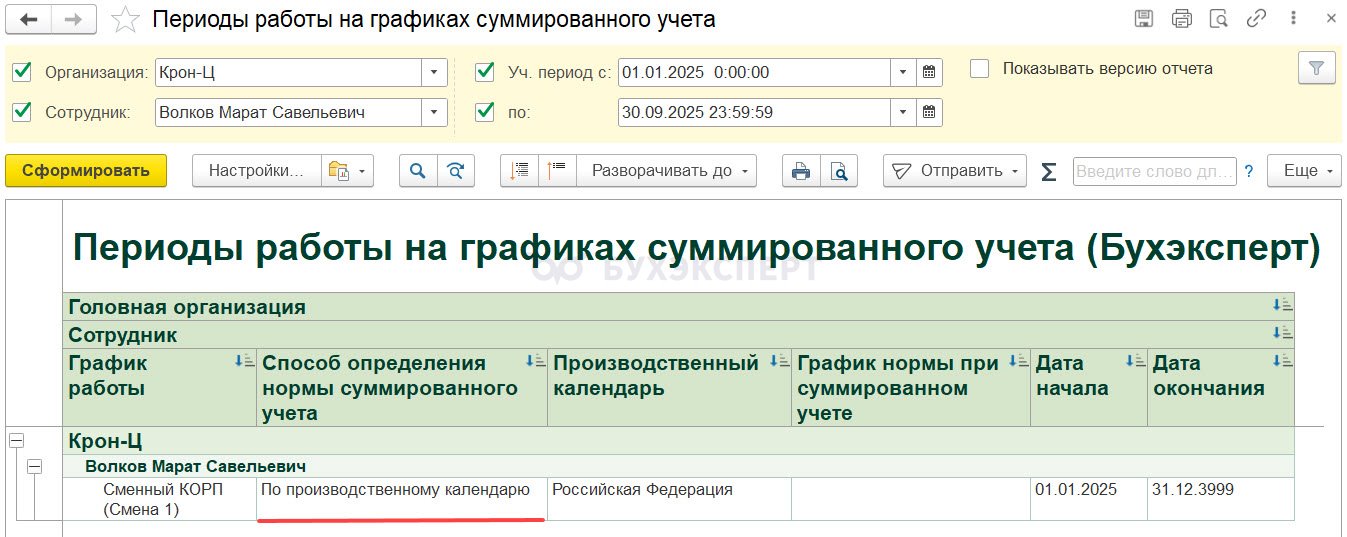Go back with the left arrow button

click(31, 19)
